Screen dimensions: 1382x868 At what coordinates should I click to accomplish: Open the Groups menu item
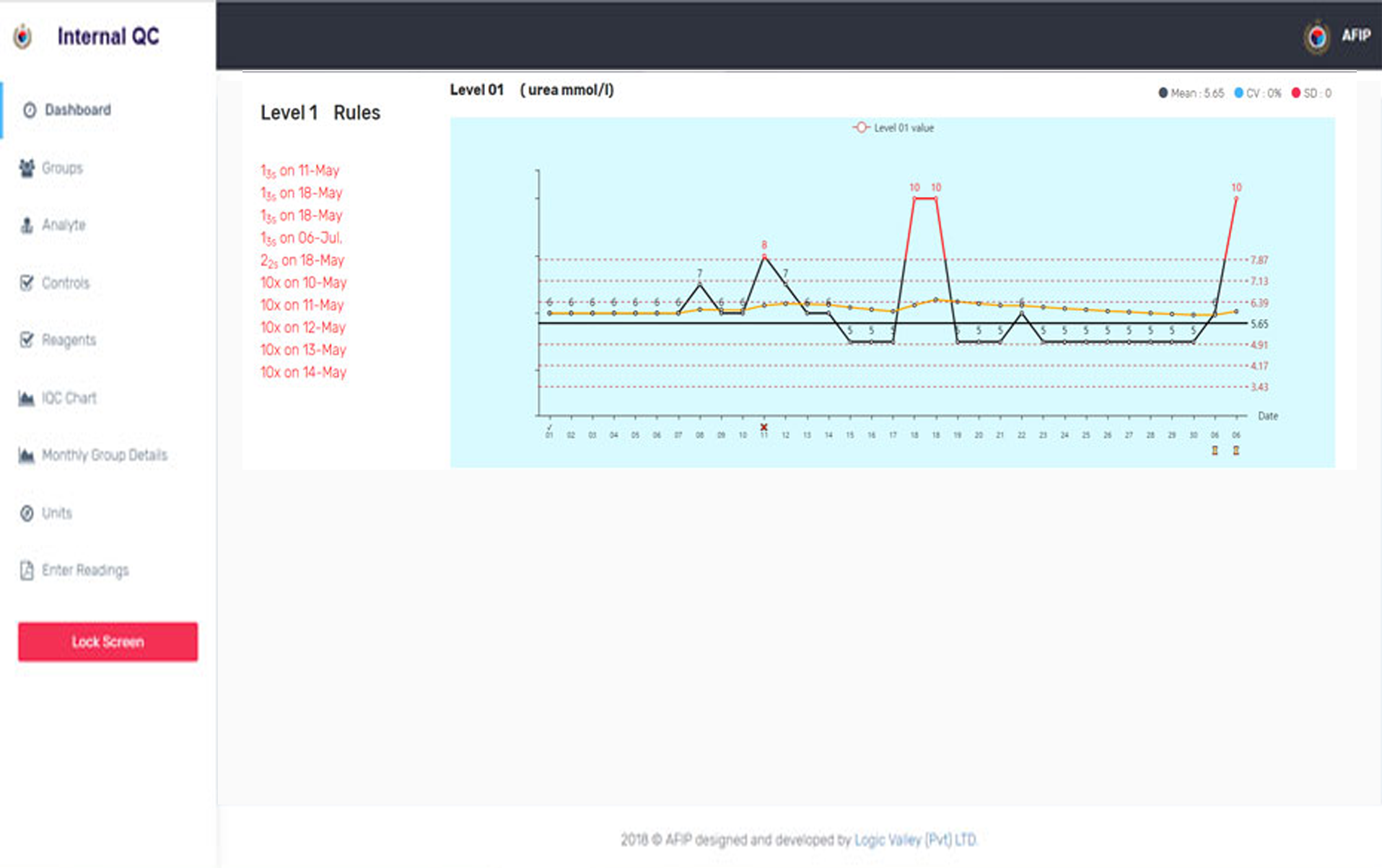tap(62, 168)
